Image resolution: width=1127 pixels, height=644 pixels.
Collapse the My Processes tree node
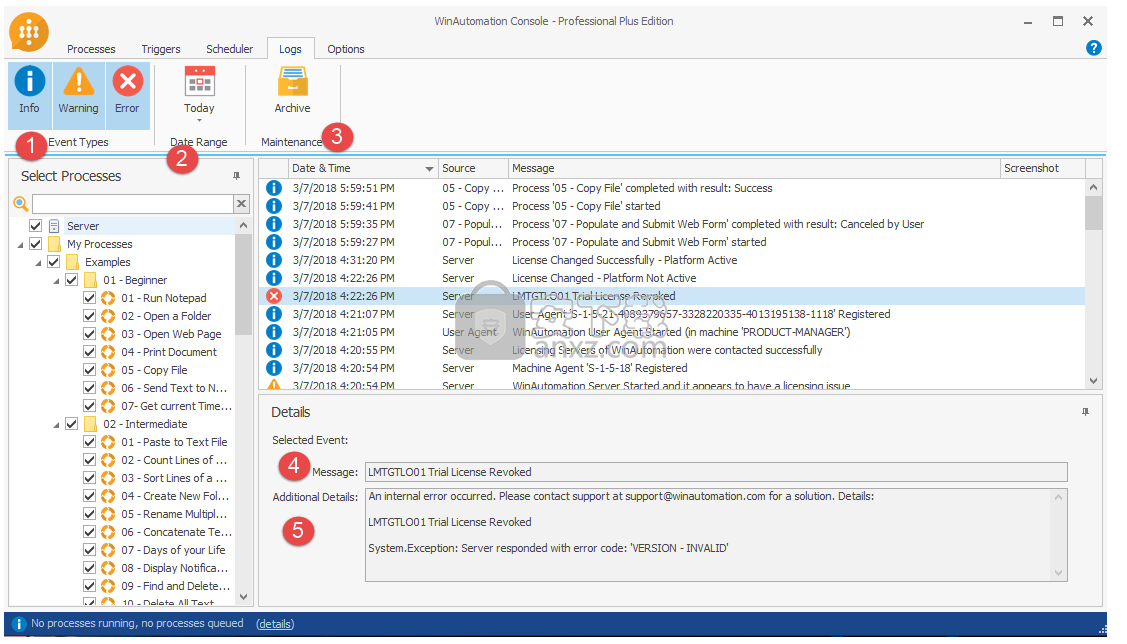coord(20,245)
